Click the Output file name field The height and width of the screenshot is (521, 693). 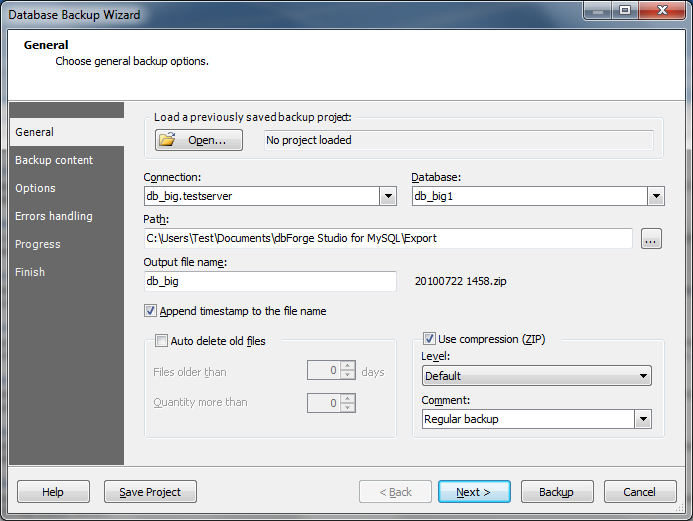coord(270,281)
